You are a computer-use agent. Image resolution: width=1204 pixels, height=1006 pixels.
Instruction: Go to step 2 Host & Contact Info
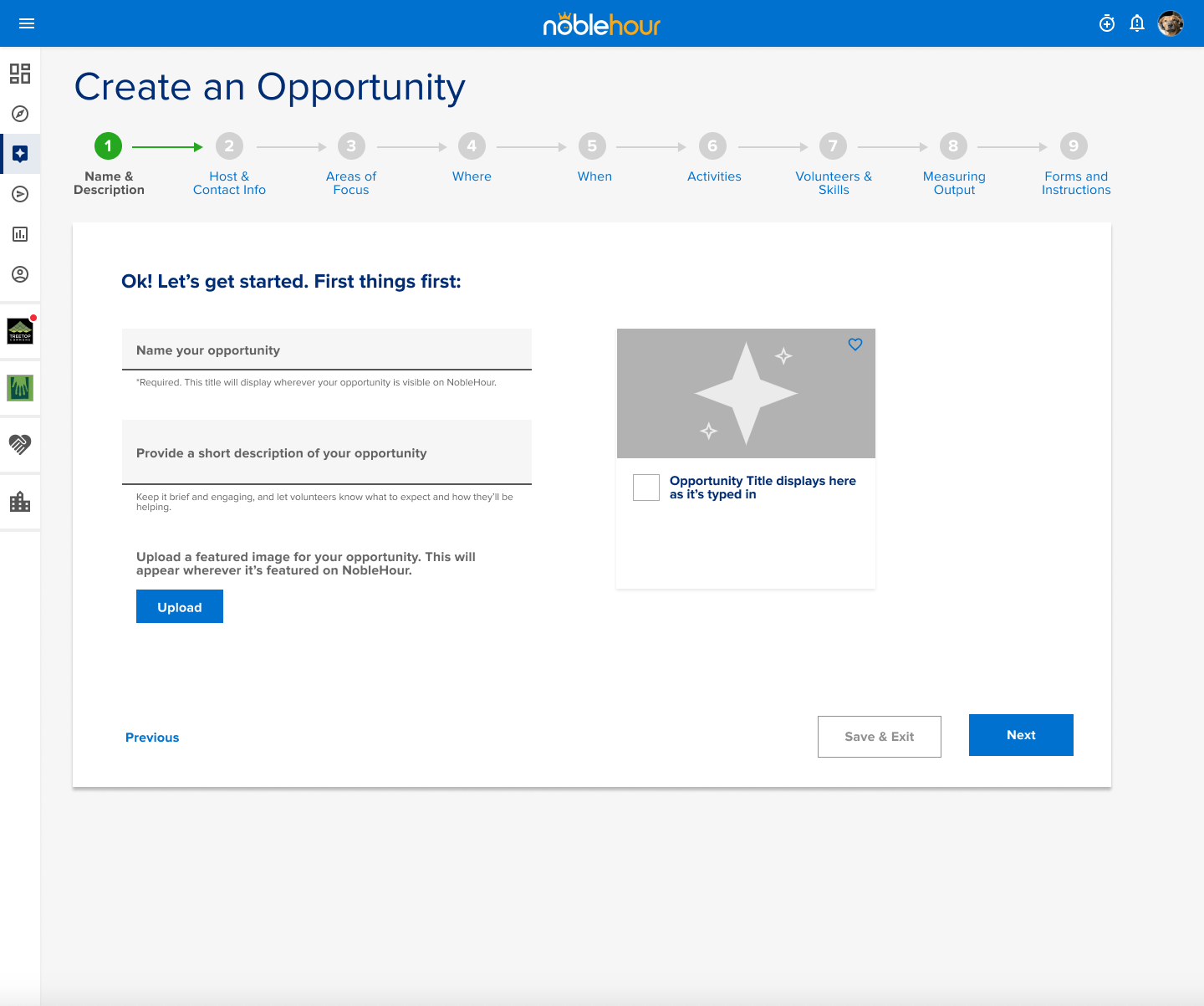pos(229,164)
